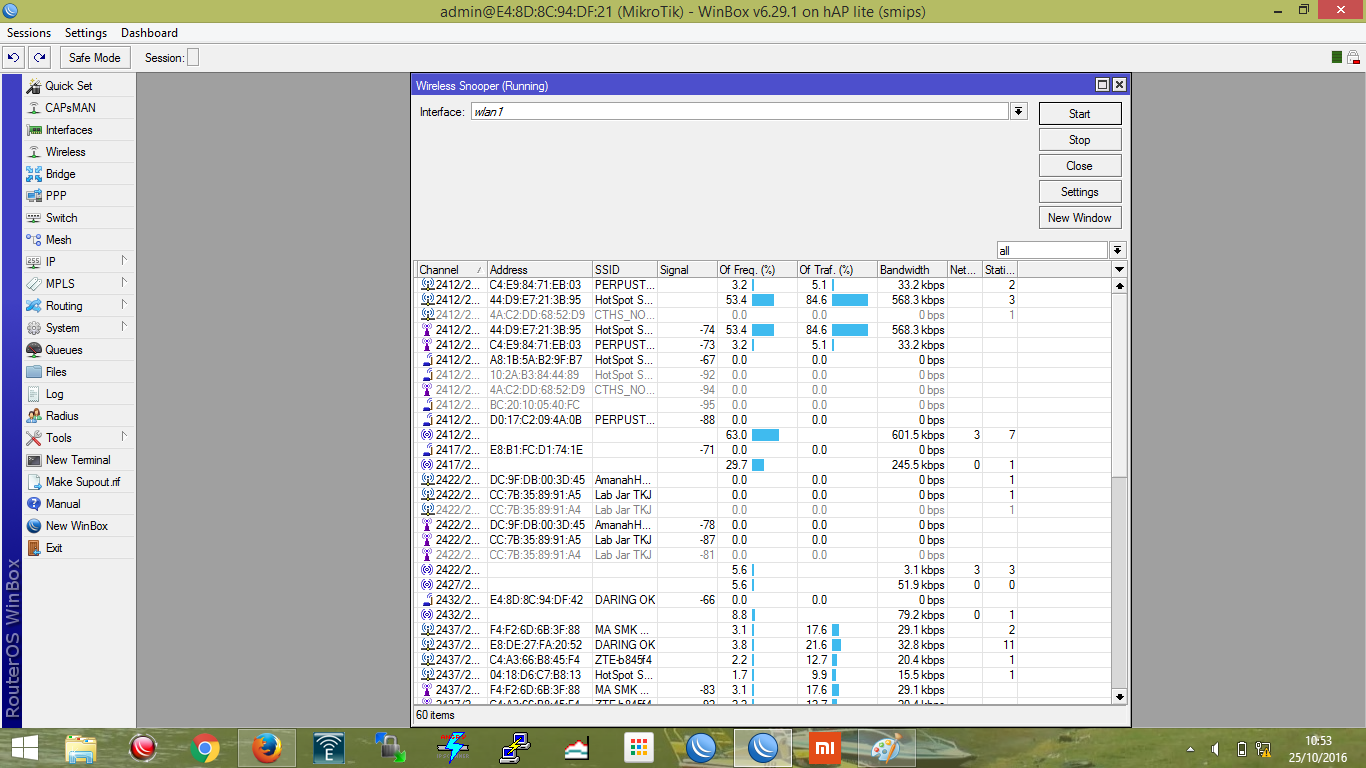Sort by the SSID column header
The width and height of the screenshot is (1366, 768).
click(624, 270)
